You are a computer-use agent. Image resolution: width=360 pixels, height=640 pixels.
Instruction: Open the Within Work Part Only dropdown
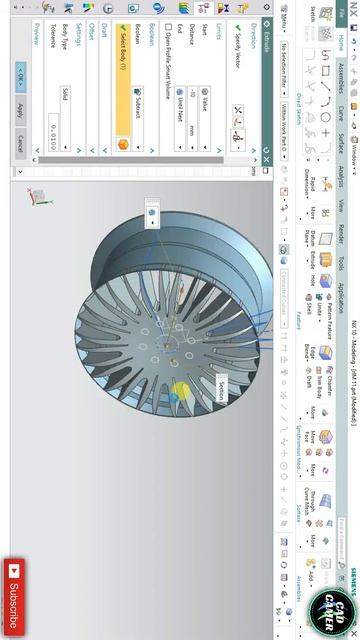[x=284, y=131]
